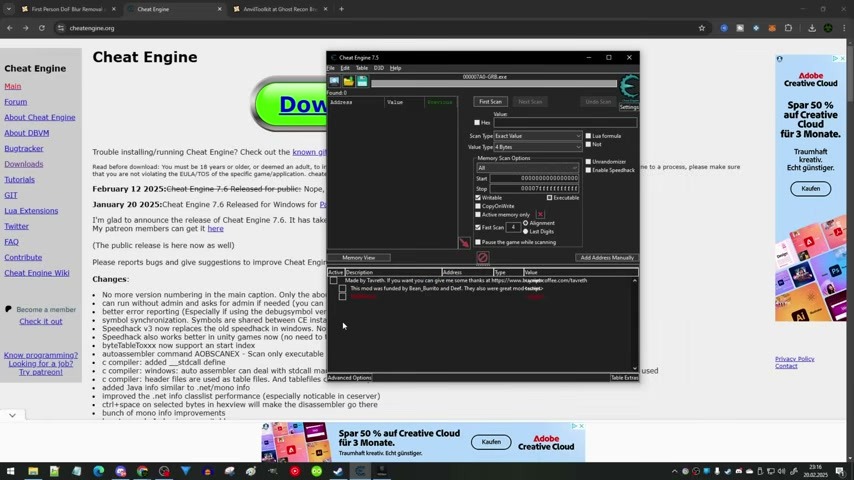The image size is (854, 480).
Task: Open the Windows Start menu
Action: click(10, 471)
